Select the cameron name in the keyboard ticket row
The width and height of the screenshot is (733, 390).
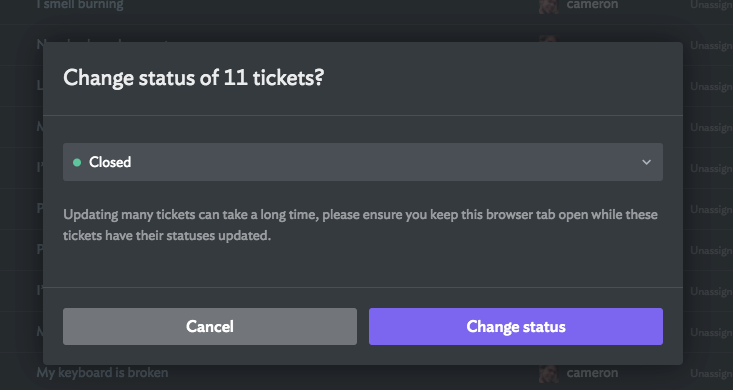(x=592, y=373)
